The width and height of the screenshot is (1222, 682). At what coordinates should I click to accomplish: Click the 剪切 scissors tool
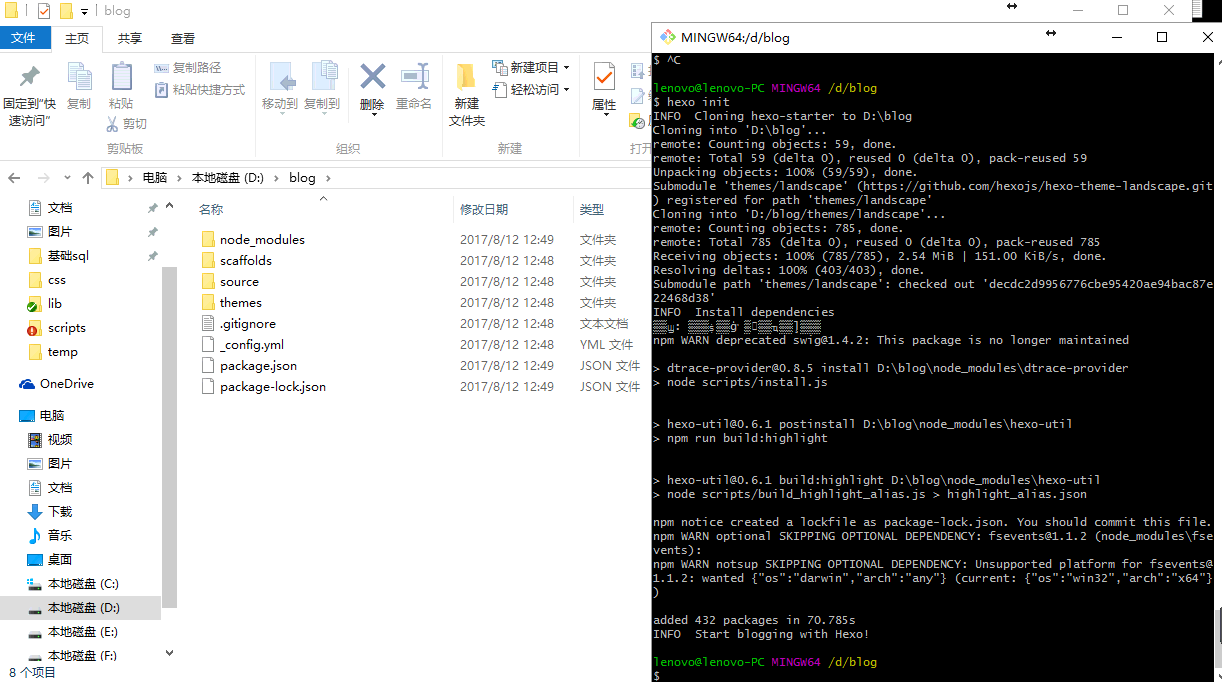pyautogui.click(x=127, y=124)
